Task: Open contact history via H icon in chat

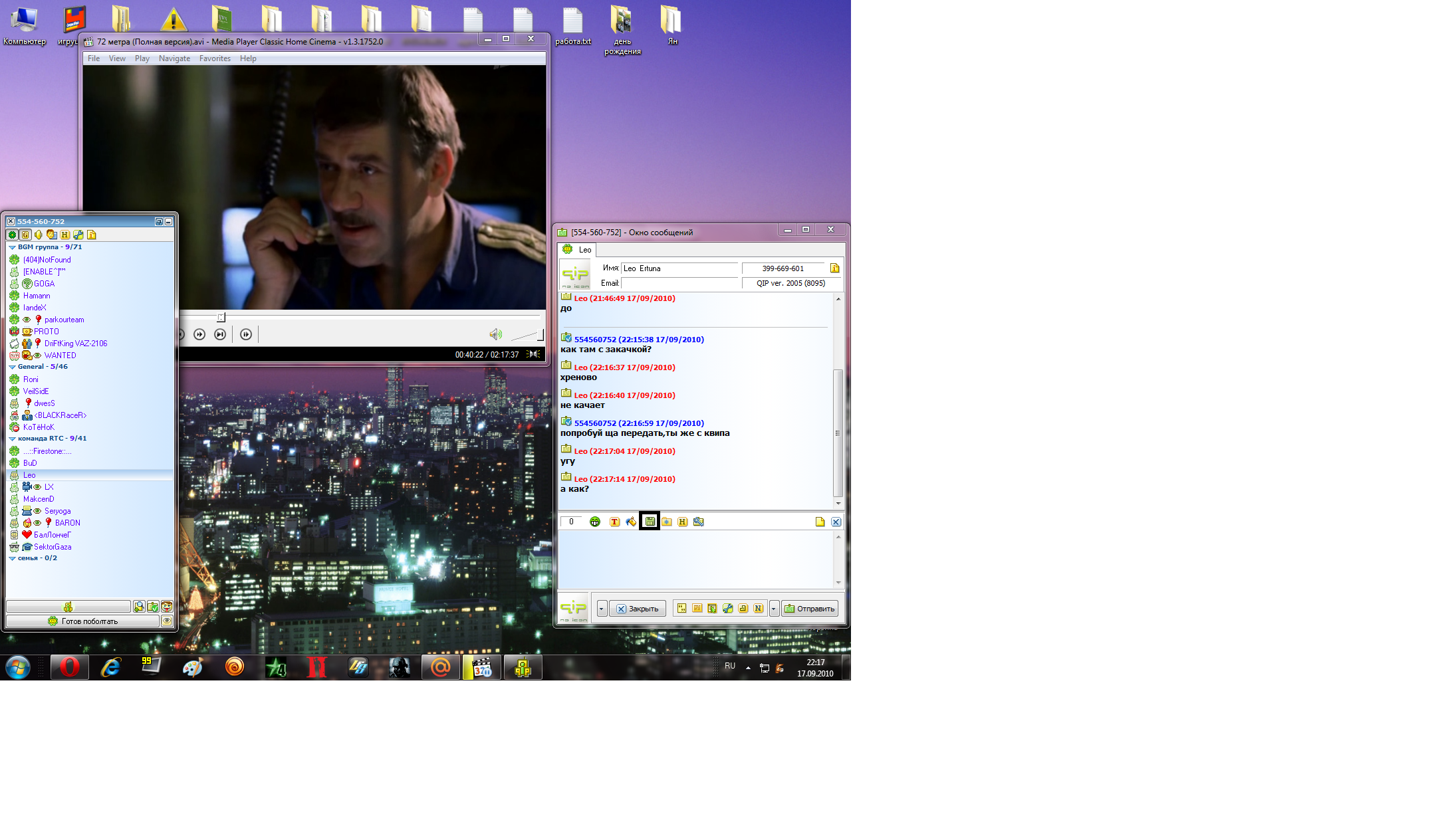Action: coord(682,522)
